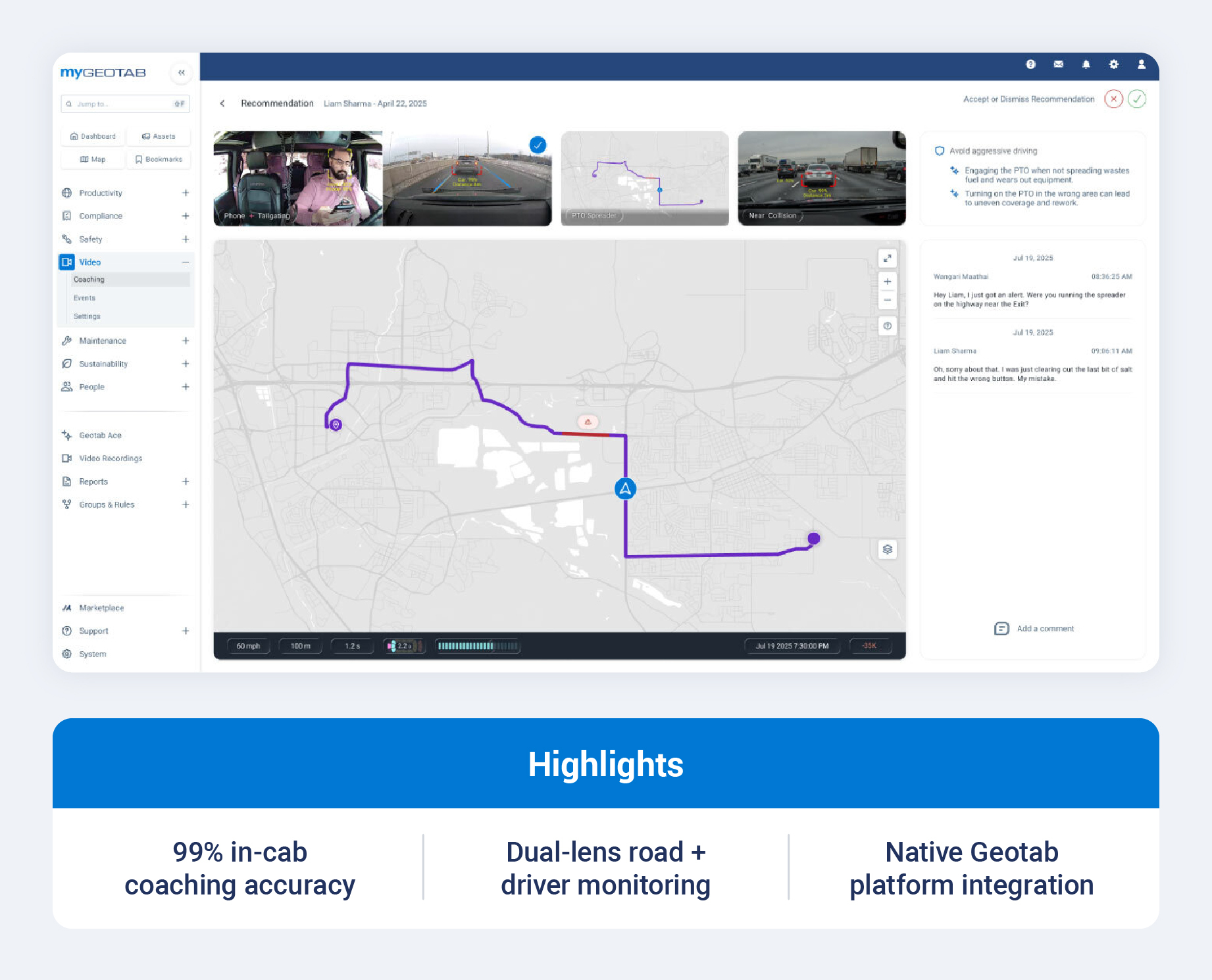Viewport: 1212px width, 980px height.
Task: Toggle the blue checkmark on Tailgating video
Action: 538,145
